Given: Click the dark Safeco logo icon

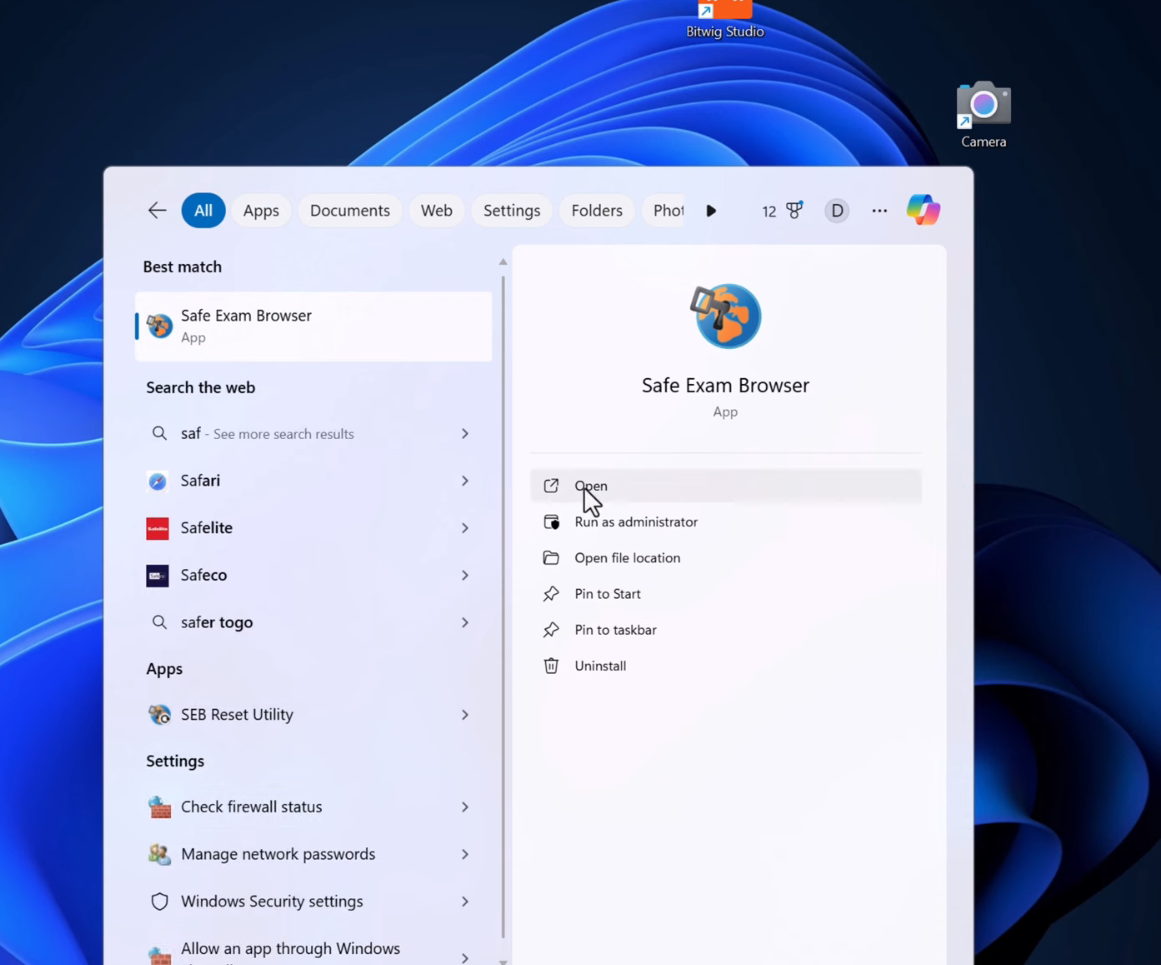Looking at the screenshot, I should point(158,575).
